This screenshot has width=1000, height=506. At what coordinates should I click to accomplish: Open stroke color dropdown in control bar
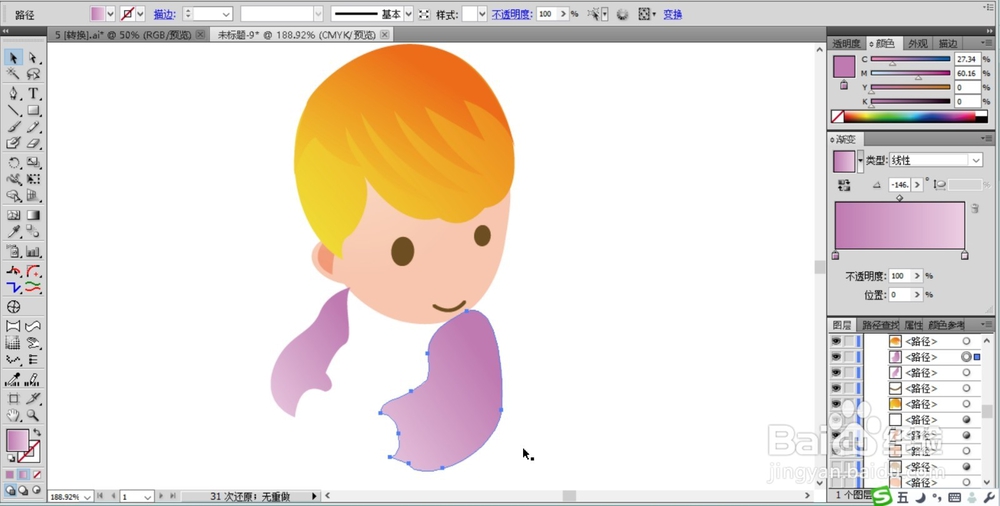click(x=141, y=14)
